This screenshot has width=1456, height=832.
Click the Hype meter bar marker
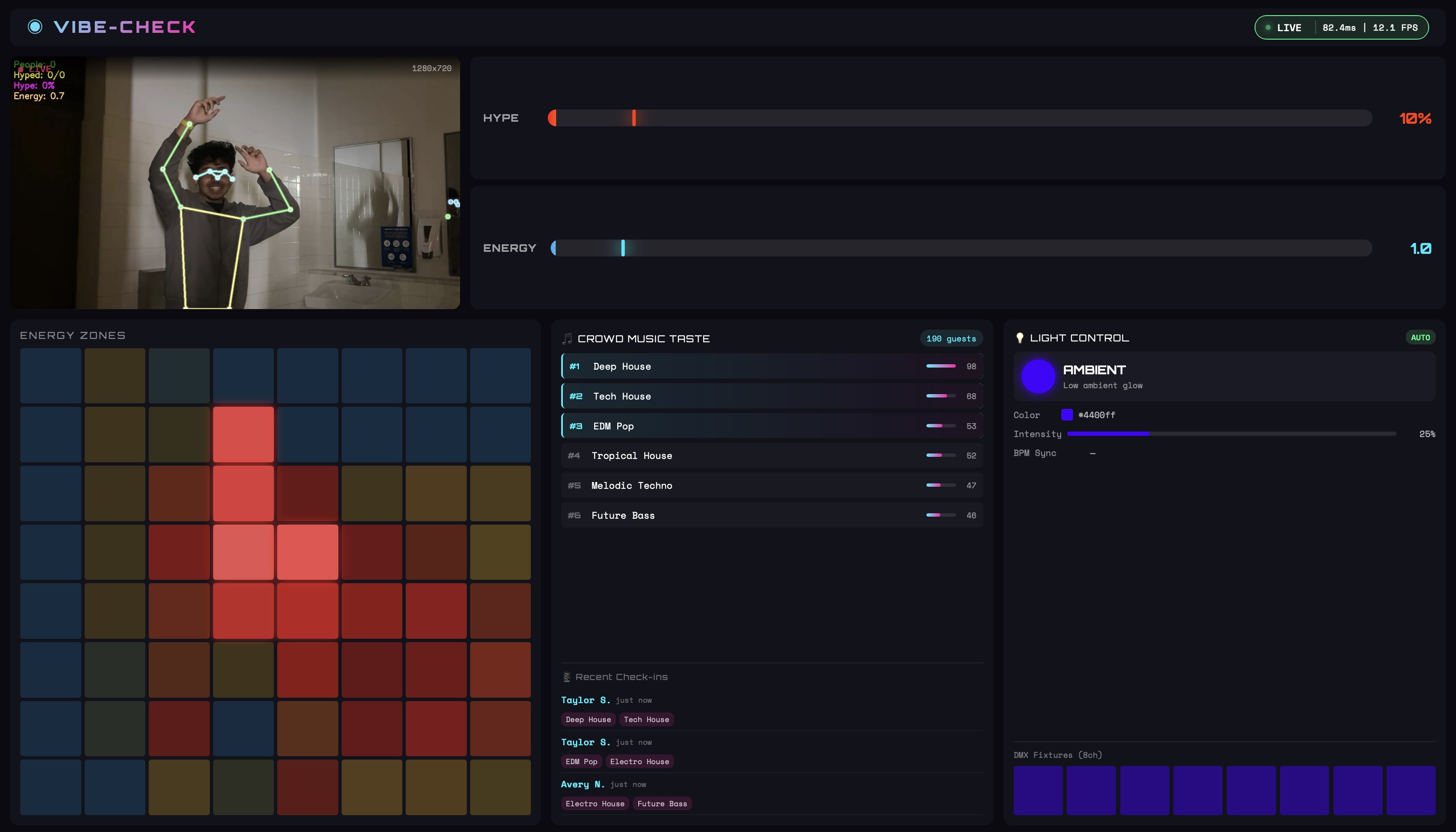[634, 118]
